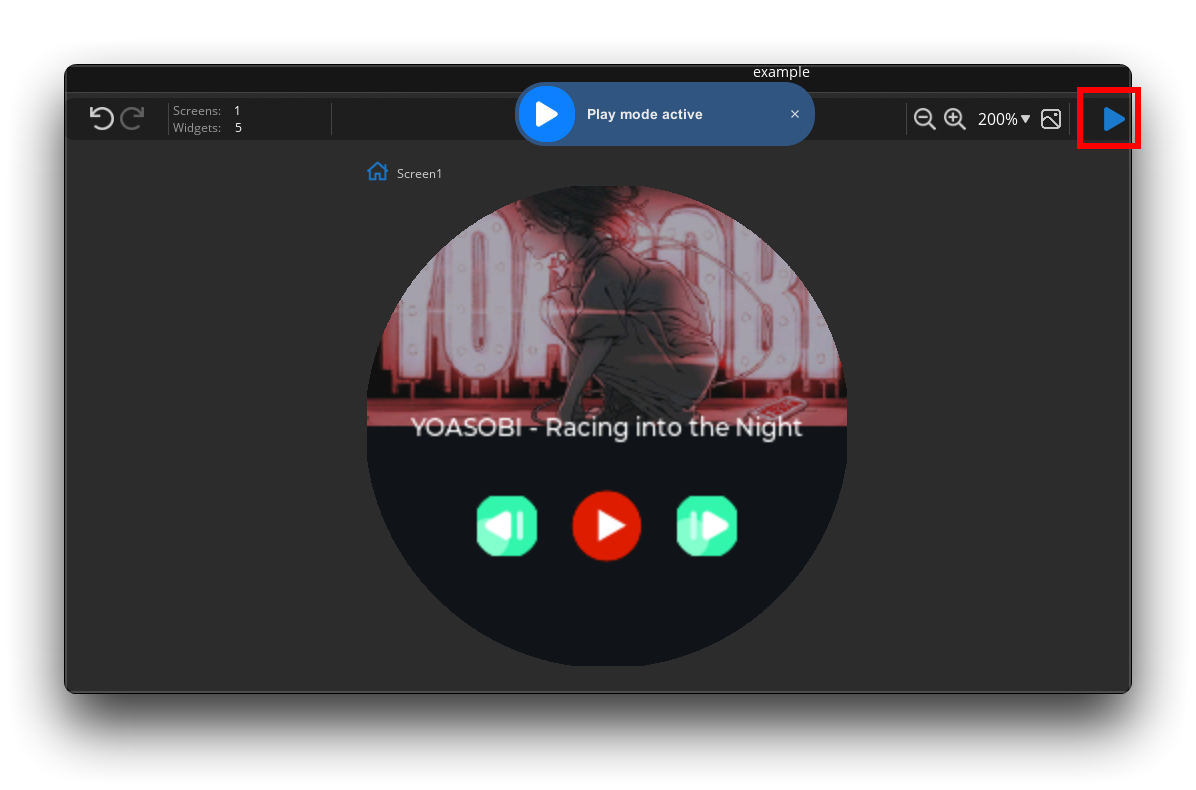Viewport: 1196px width, 790px height.
Task: Click the green previous track button
Action: pos(507,526)
